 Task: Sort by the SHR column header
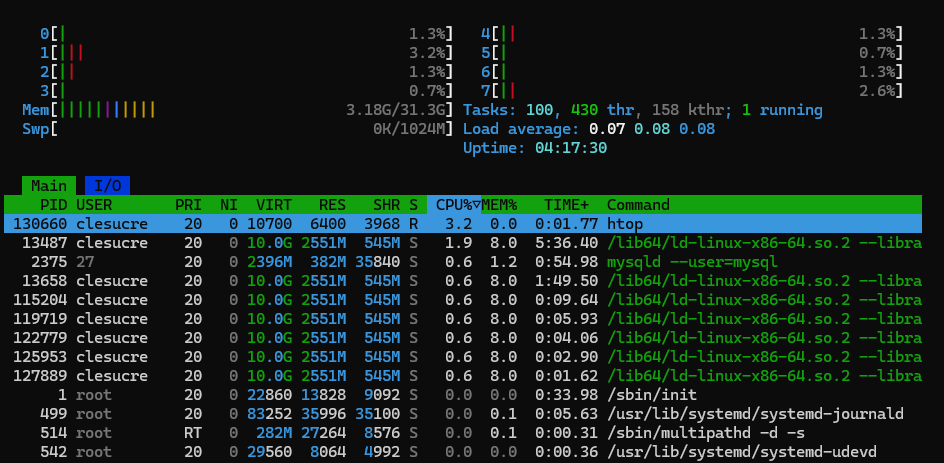click(x=387, y=205)
